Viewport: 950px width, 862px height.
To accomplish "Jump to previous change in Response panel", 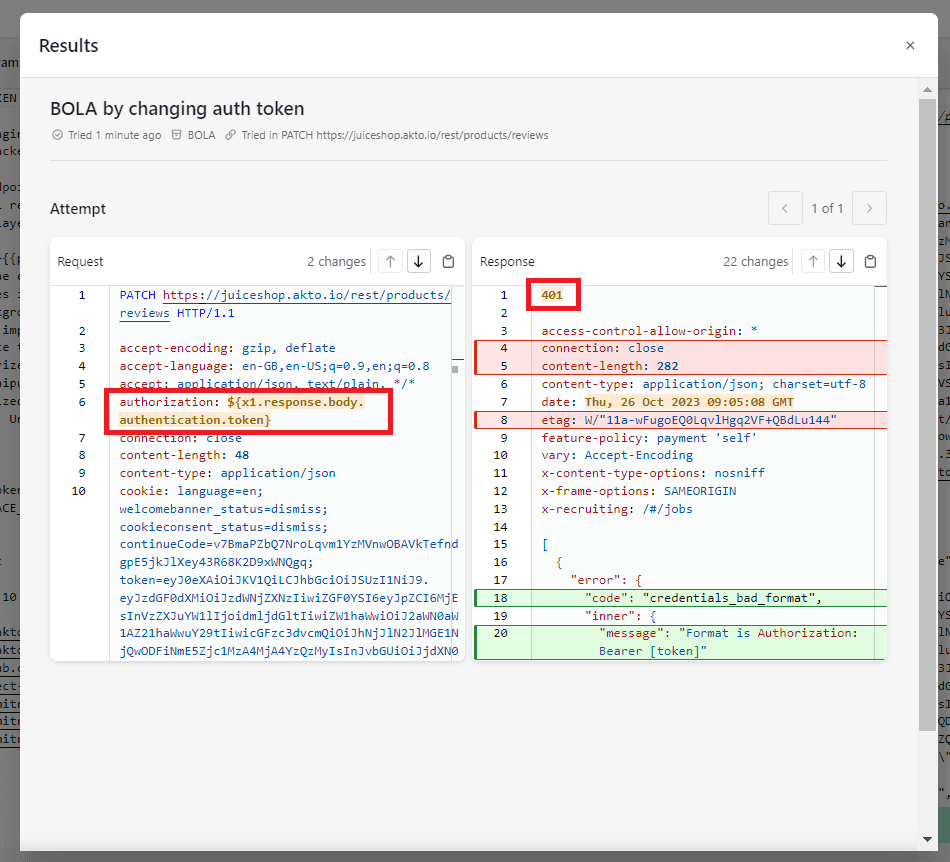I will [813, 262].
